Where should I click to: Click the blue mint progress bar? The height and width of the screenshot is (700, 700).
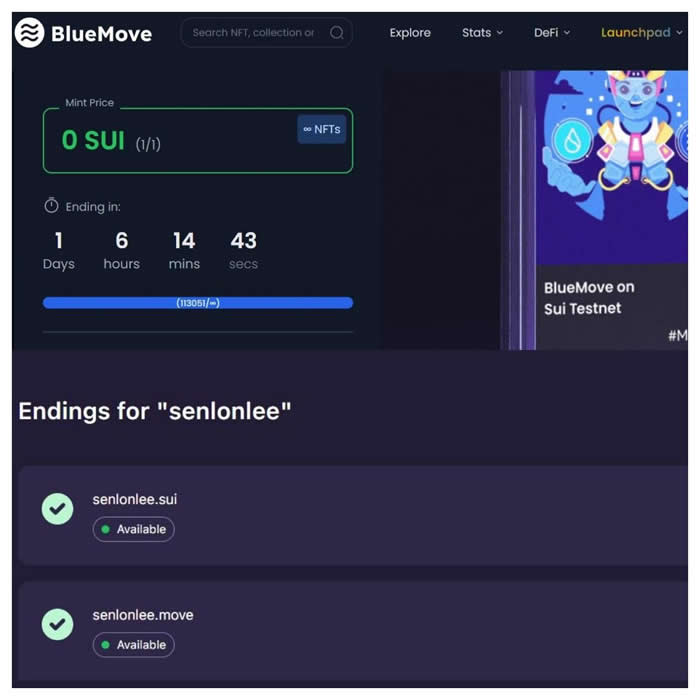(x=198, y=303)
